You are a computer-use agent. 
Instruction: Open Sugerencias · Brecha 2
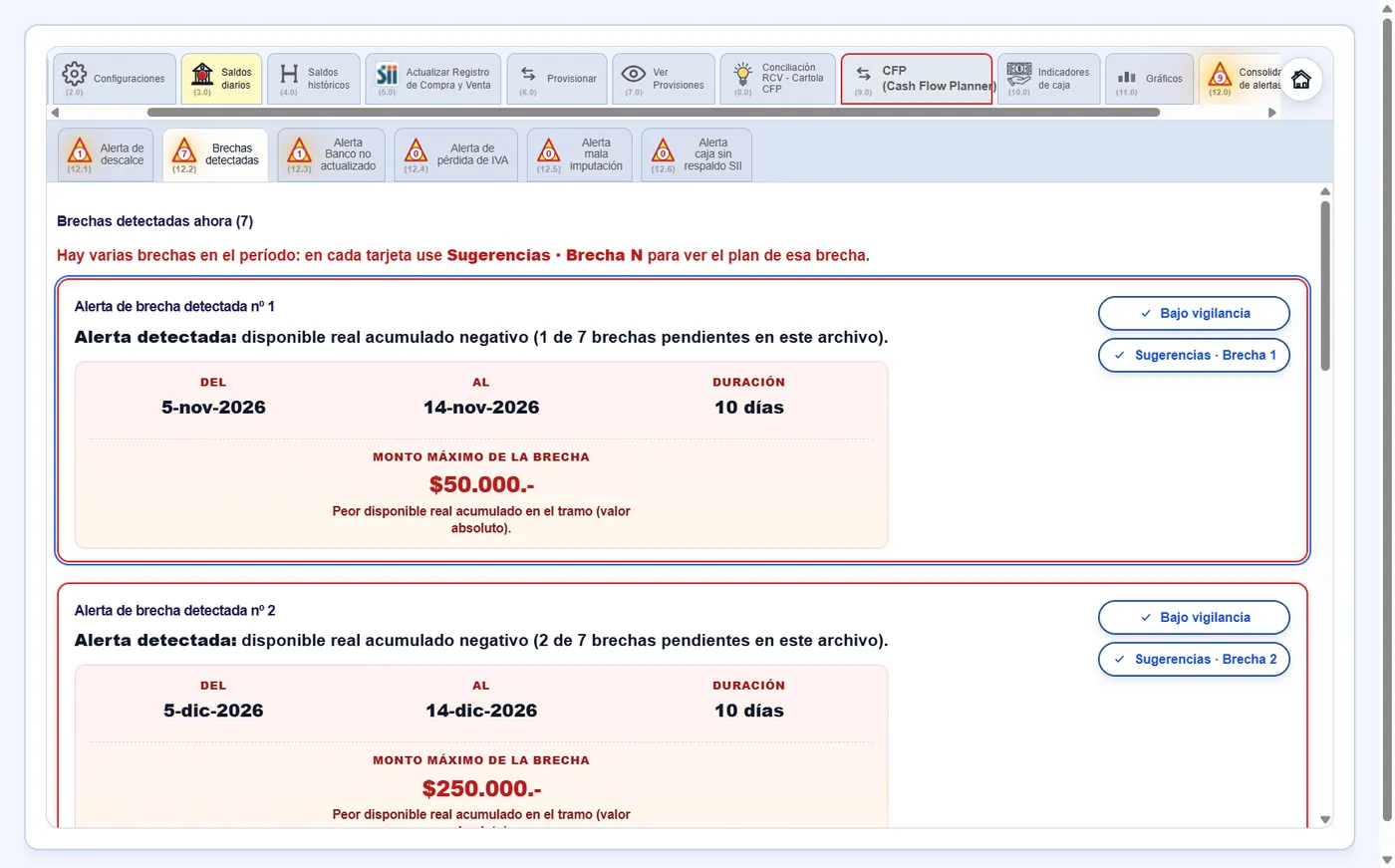(1194, 659)
